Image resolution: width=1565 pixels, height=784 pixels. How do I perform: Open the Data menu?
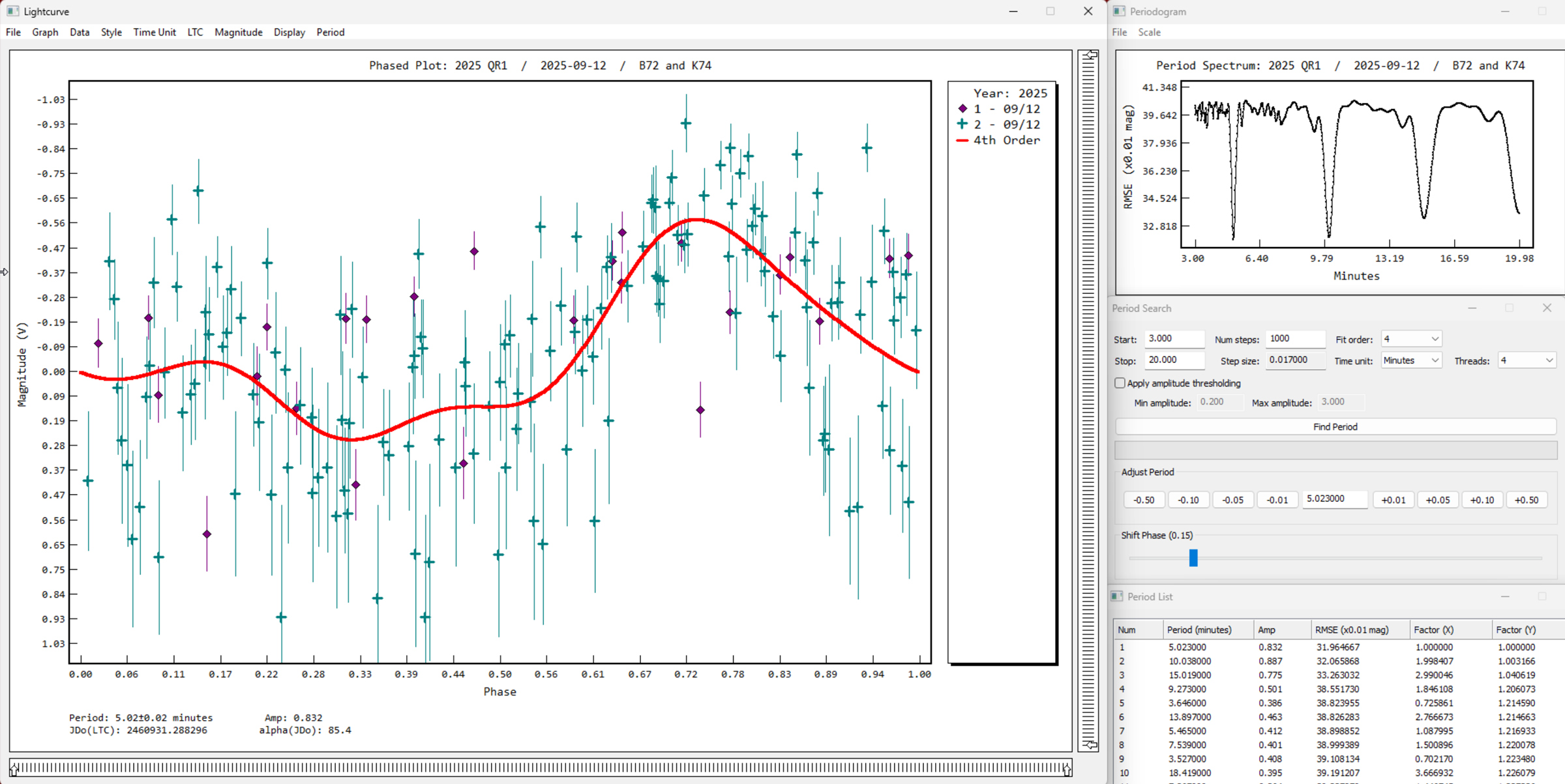(80, 32)
